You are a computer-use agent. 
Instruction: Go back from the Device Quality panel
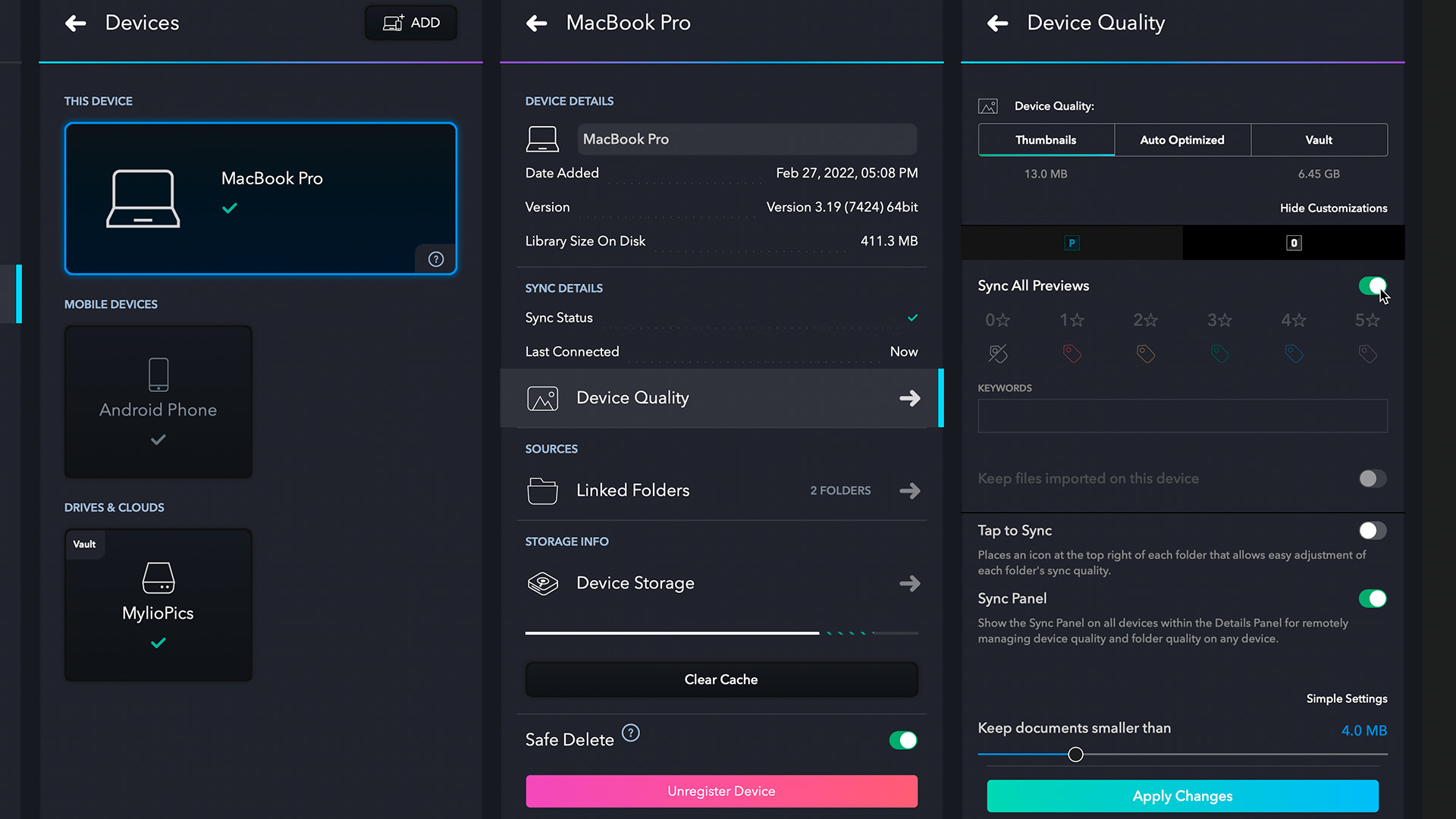tap(998, 24)
